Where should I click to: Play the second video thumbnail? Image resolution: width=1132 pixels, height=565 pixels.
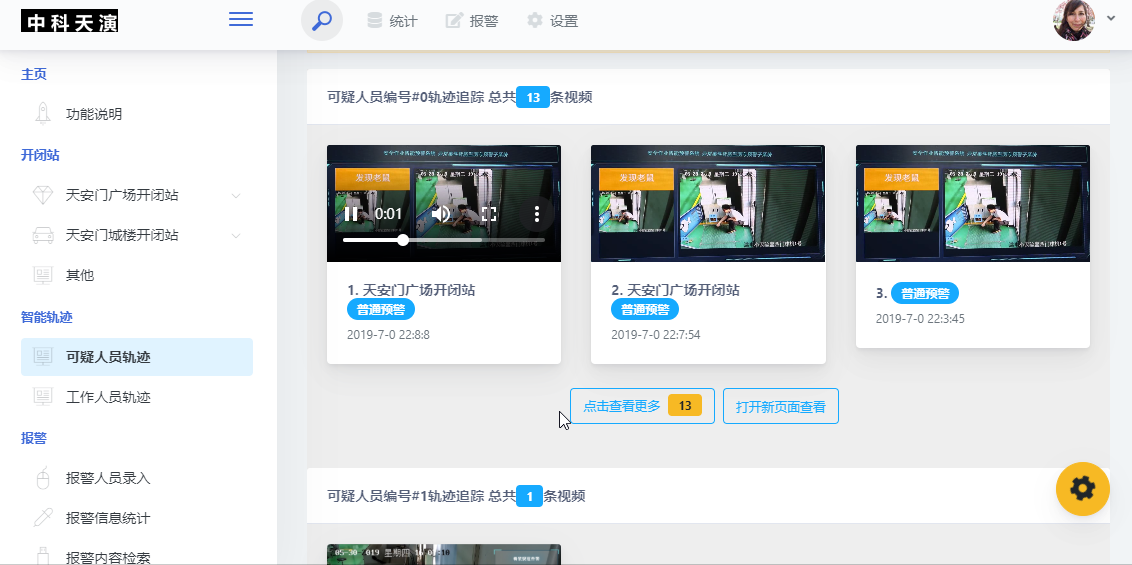[708, 204]
